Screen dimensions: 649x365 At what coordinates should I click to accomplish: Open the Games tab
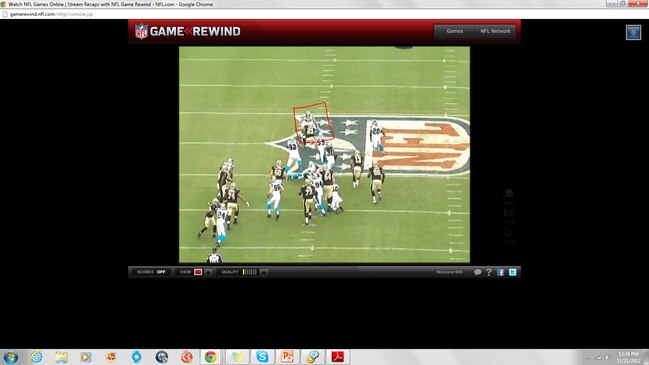coord(454,31)
